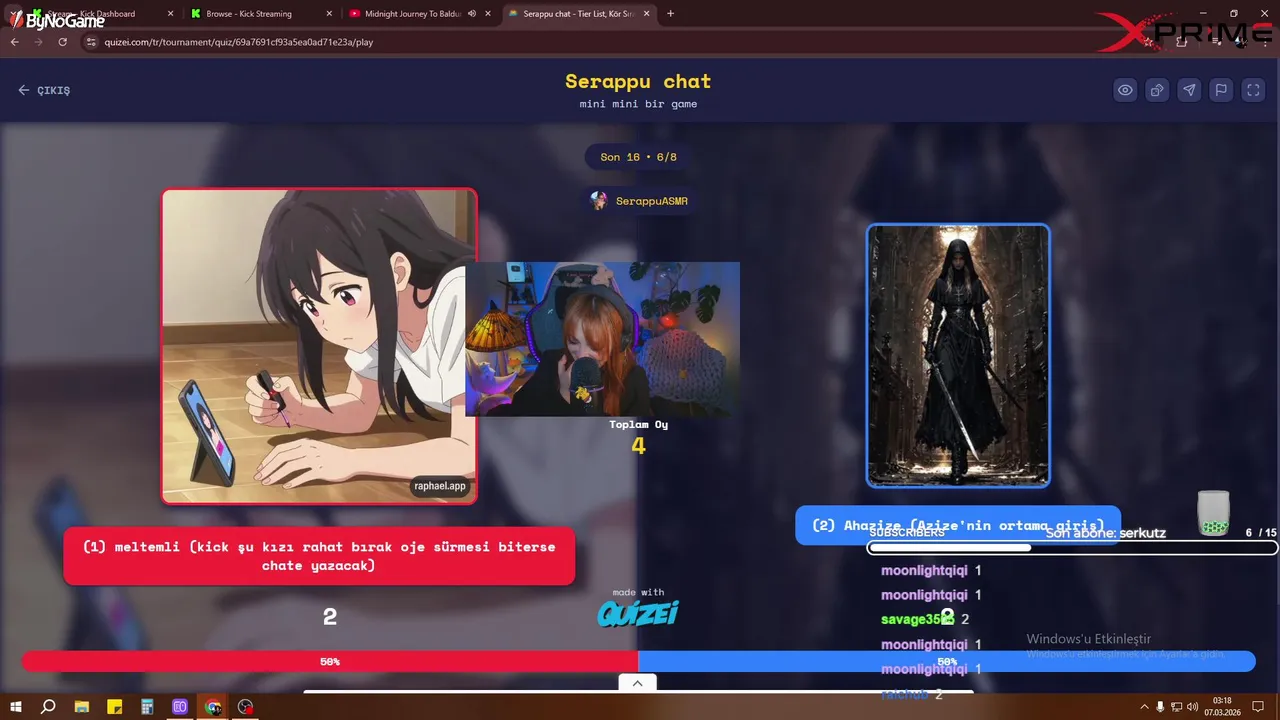The width and height of the screenshot is (1280, 720).
Task: Open the Windows Start menu
Action: pyautogui.click(x=16, y=707)
